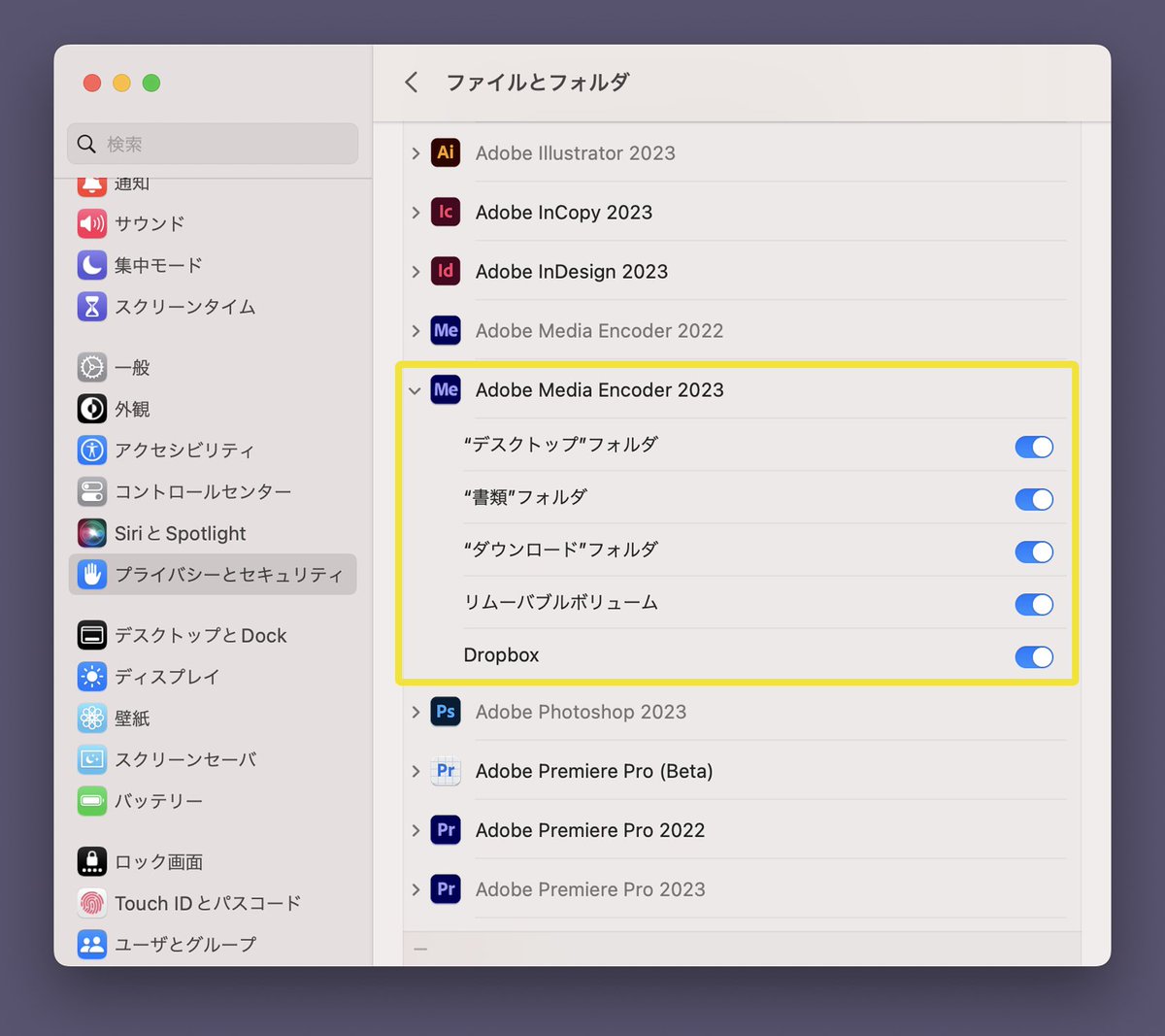Click the スクリーンセーバ icon

92,759
